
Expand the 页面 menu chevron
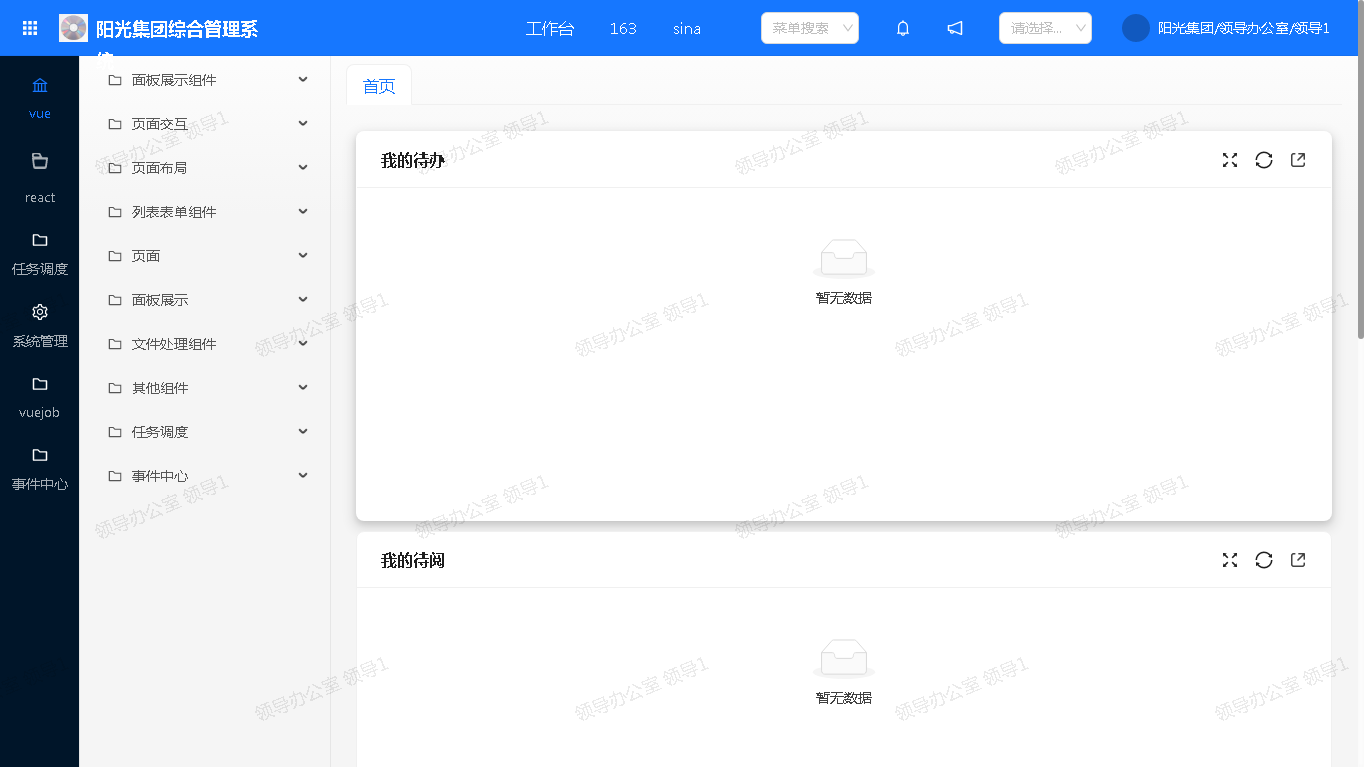tap(303, 255)
